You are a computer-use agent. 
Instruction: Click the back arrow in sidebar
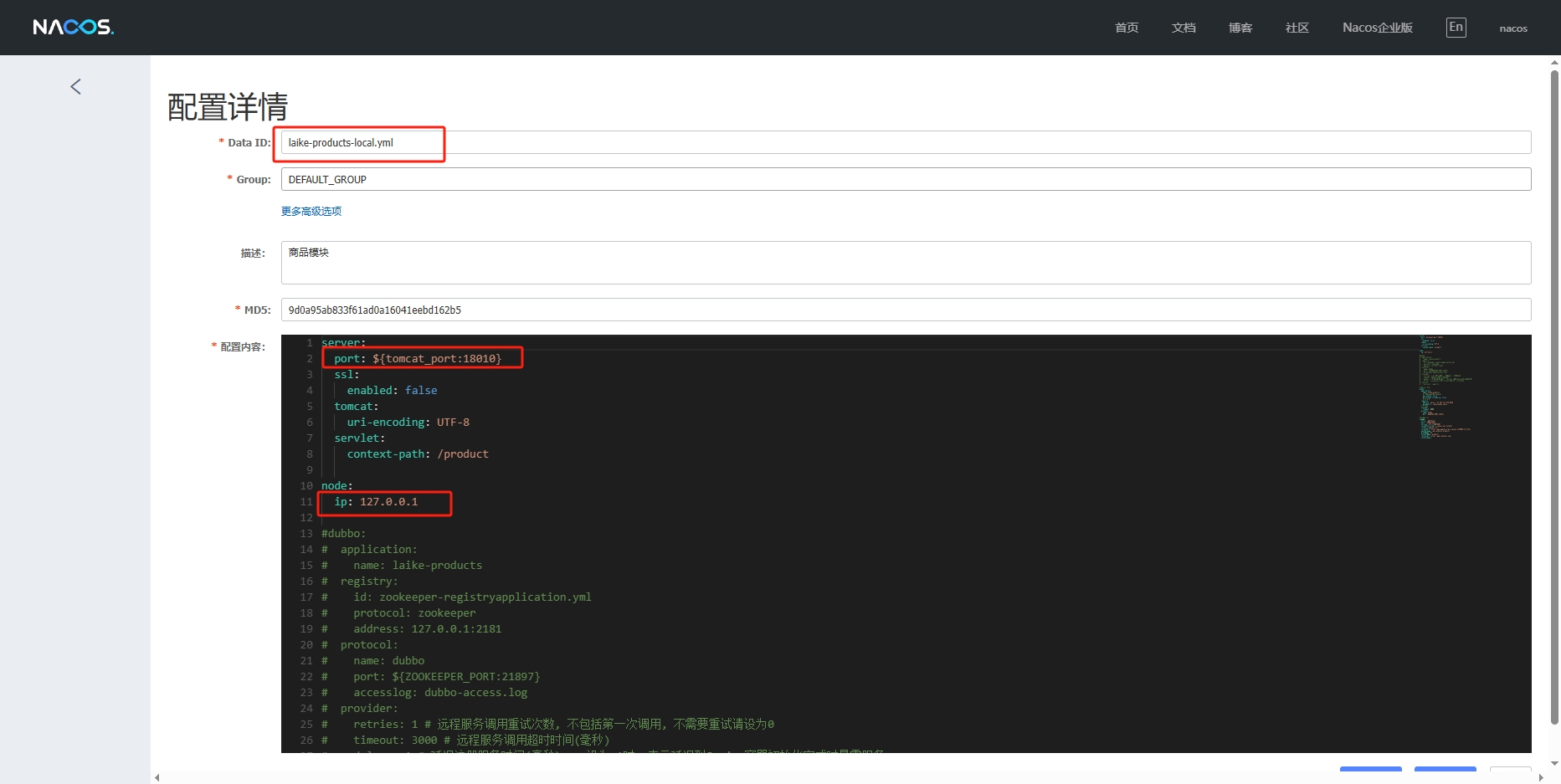pos(75,87)
